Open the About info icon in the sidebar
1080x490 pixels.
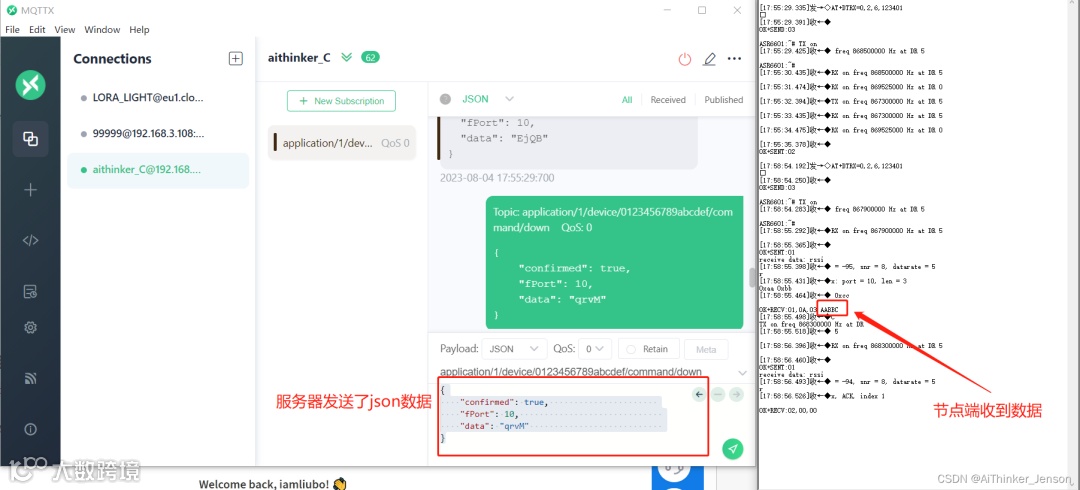pyautogui.click(x=30, y=429)
